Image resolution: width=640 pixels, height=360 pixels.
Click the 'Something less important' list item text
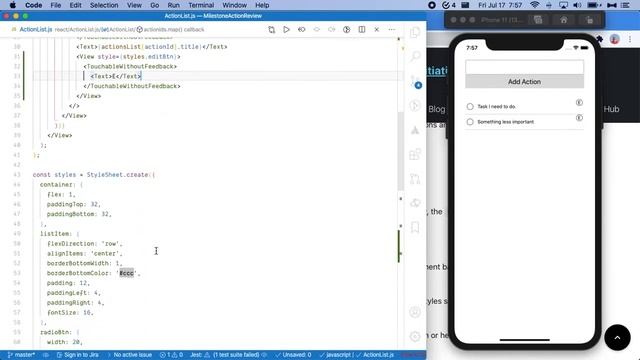[x=506, y=122]
